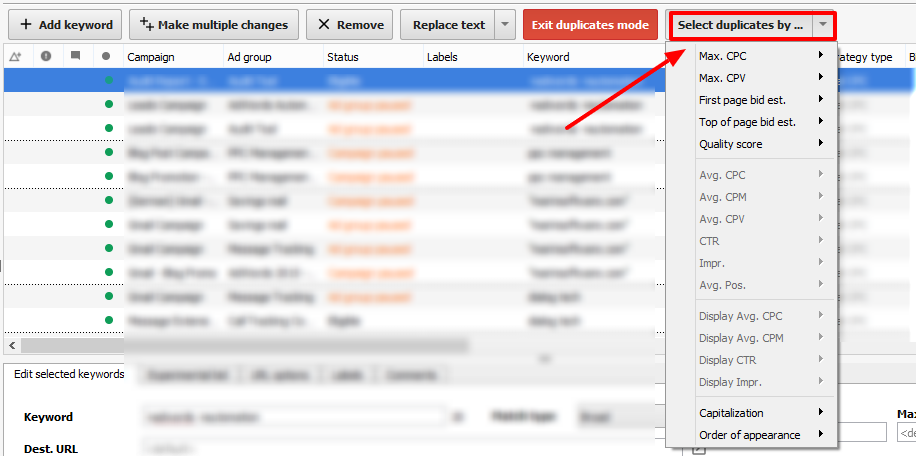Click the Remove button
The image size is (916, 456).
(351, 25)
